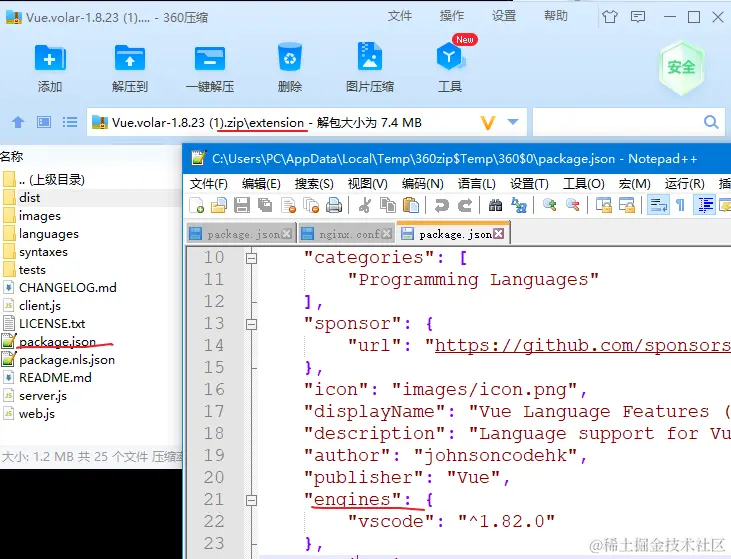Click the 删除 (delete) trash icon

tap(290, 57)
